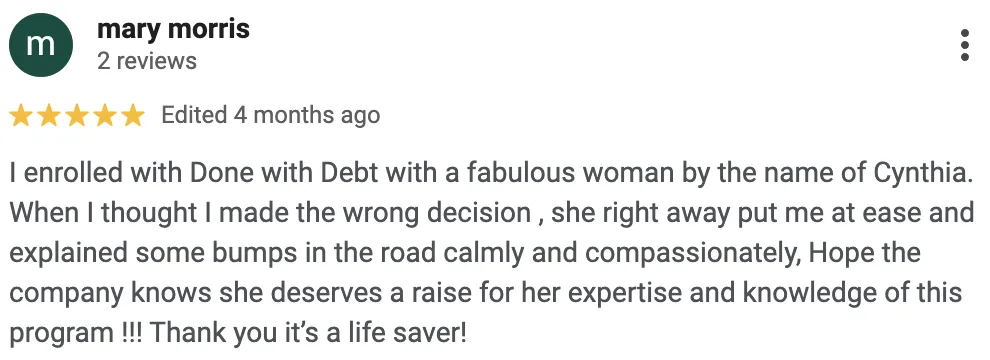
Task: Click the third gold rating star
Action: [77, 116]
